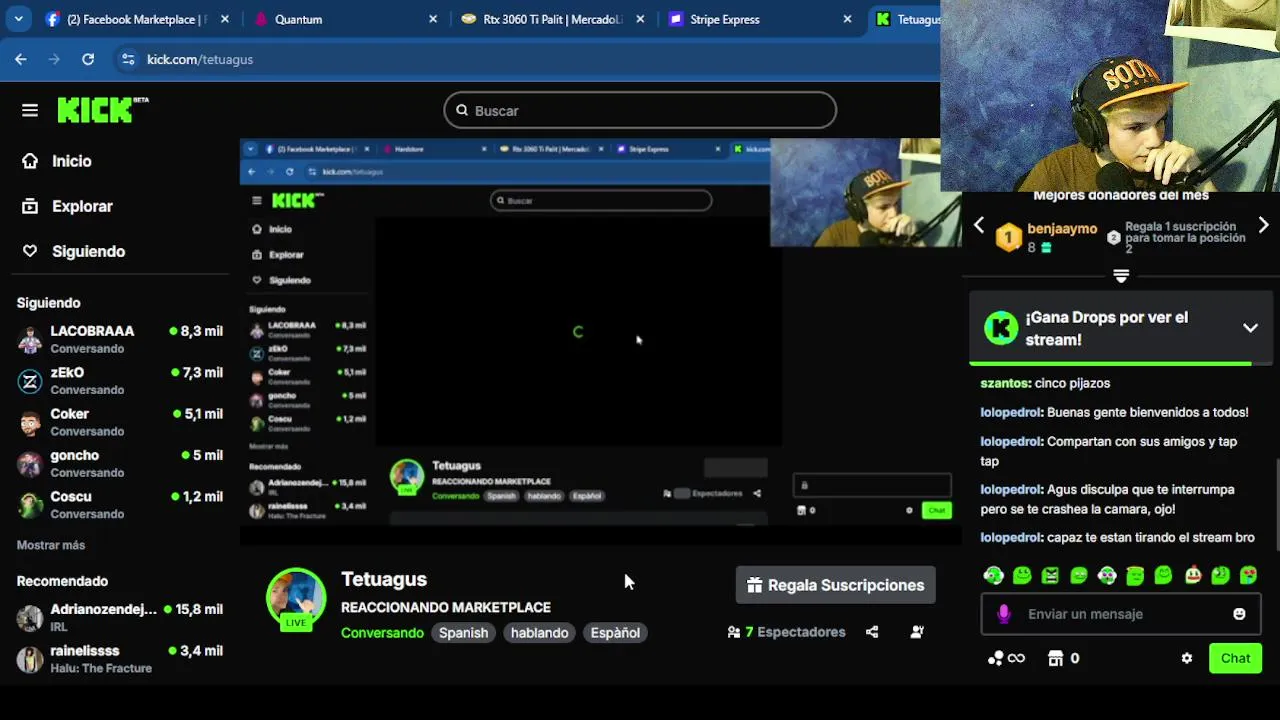Click goncho's avatar in sidebar

[x=31, y=464]
